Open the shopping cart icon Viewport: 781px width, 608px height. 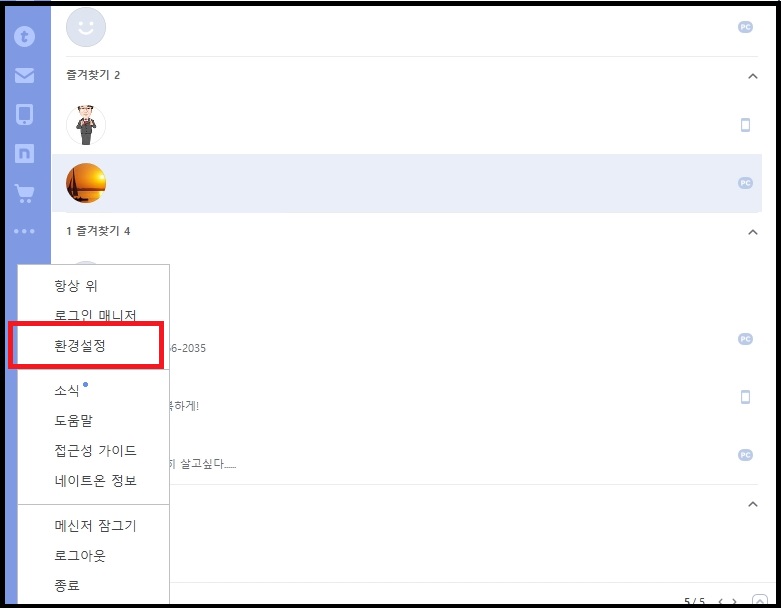coord(24,193)
